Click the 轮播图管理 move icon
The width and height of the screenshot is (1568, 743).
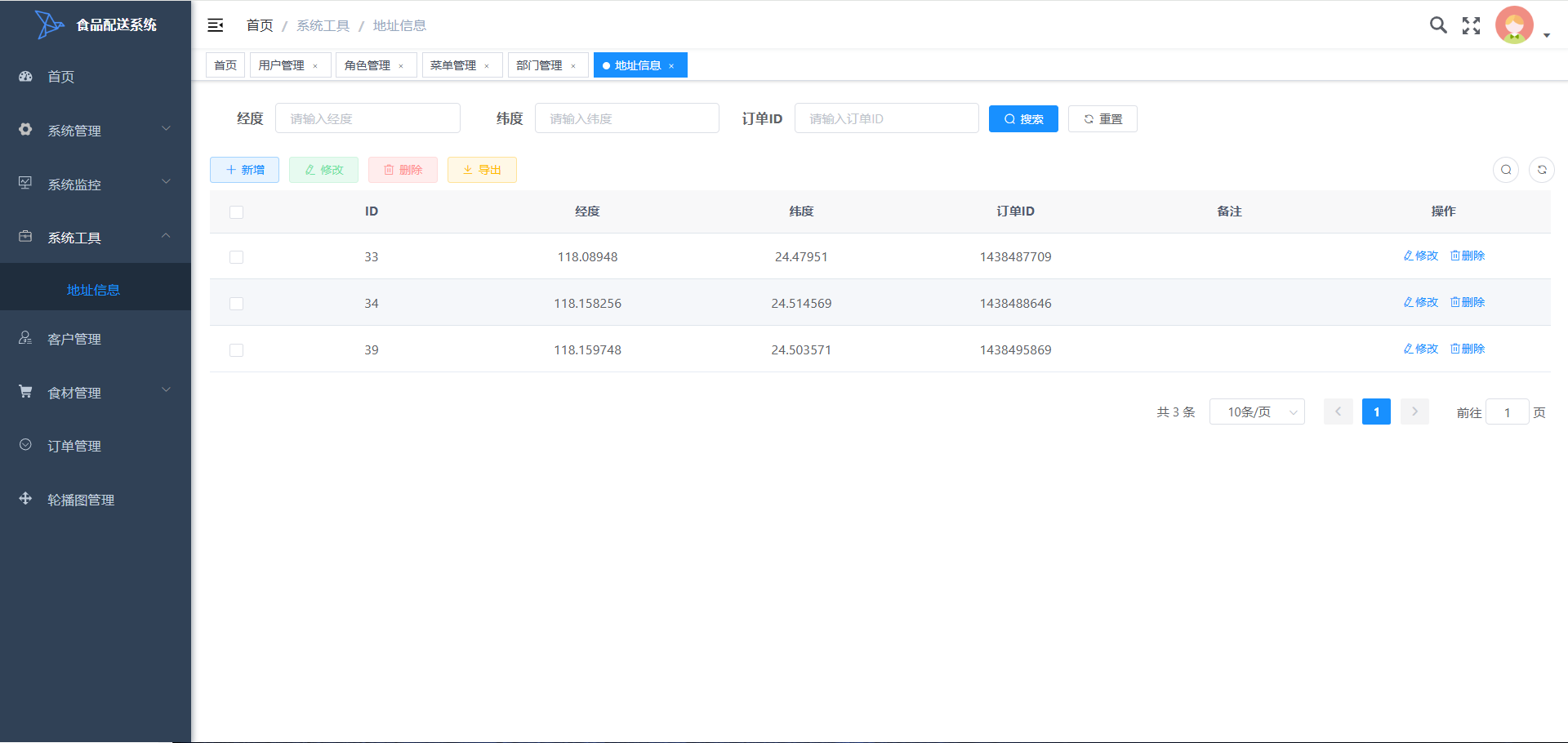25,498
